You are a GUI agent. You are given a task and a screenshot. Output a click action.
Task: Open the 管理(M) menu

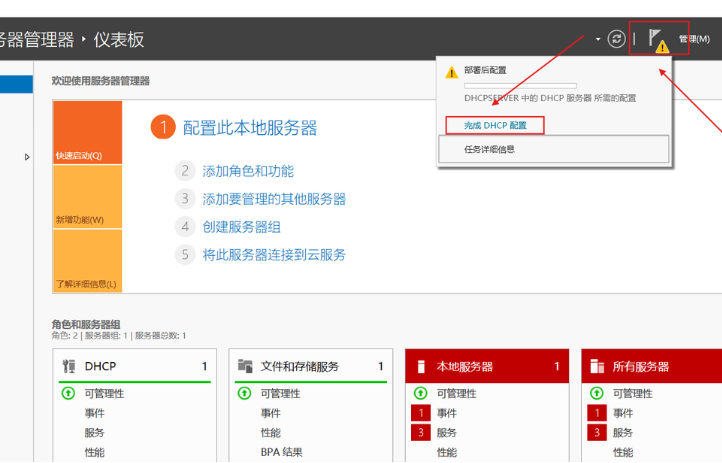pos(694,39)
